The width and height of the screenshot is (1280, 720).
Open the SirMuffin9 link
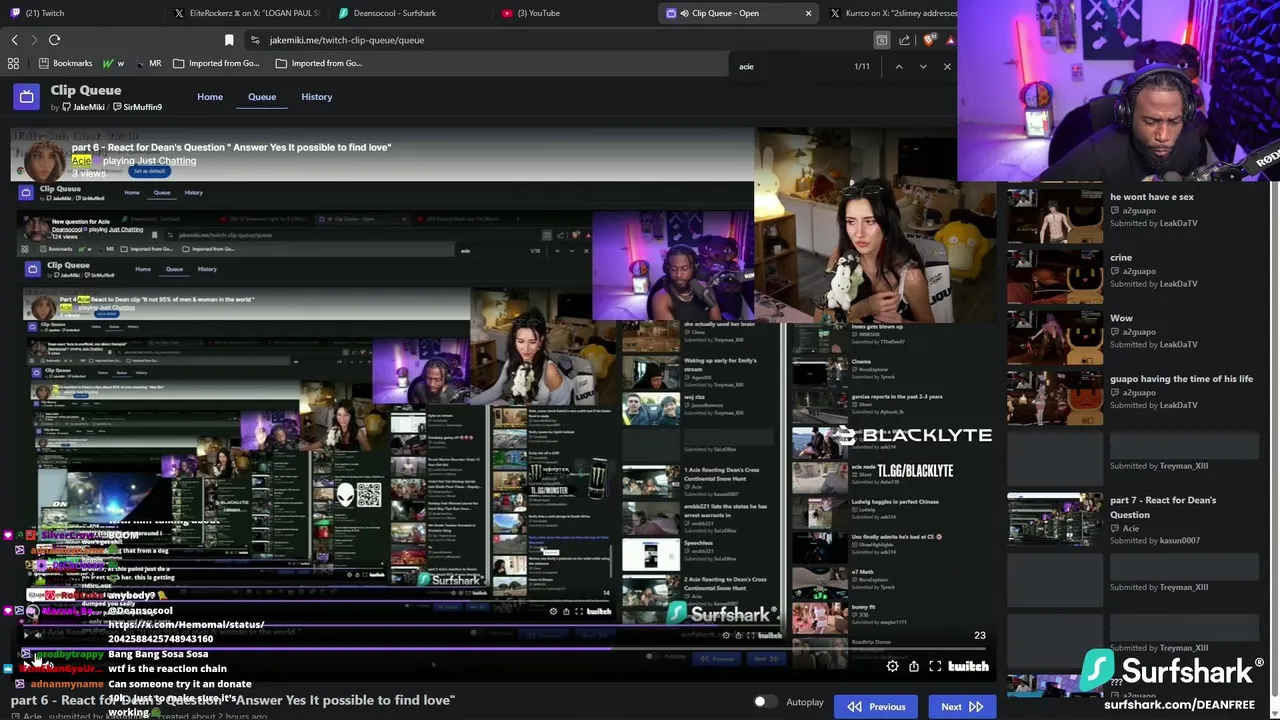pyautogui.click(x=137, y=107)
